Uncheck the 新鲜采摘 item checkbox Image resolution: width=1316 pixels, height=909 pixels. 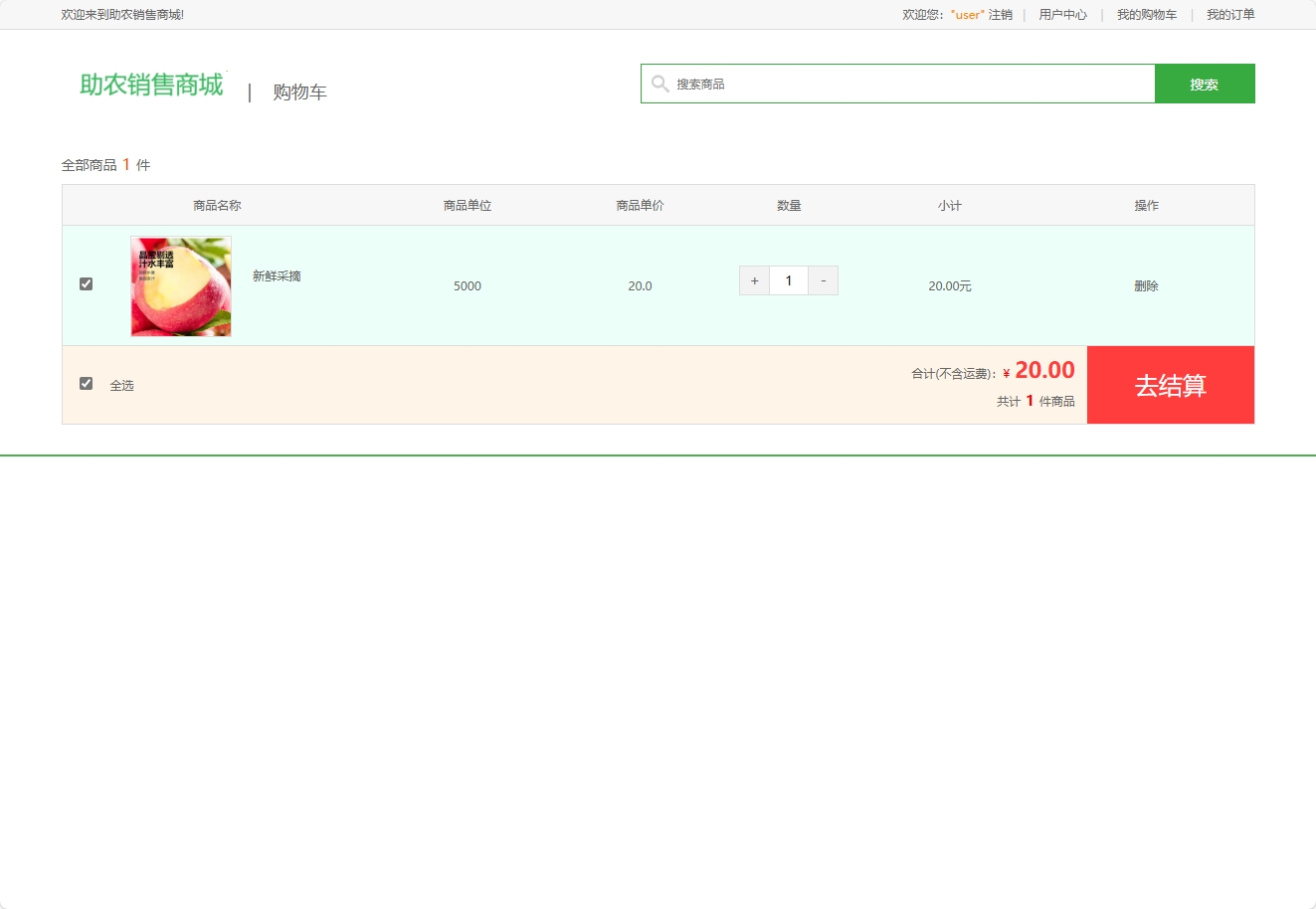pyautogui.click(x=86, y=283)
